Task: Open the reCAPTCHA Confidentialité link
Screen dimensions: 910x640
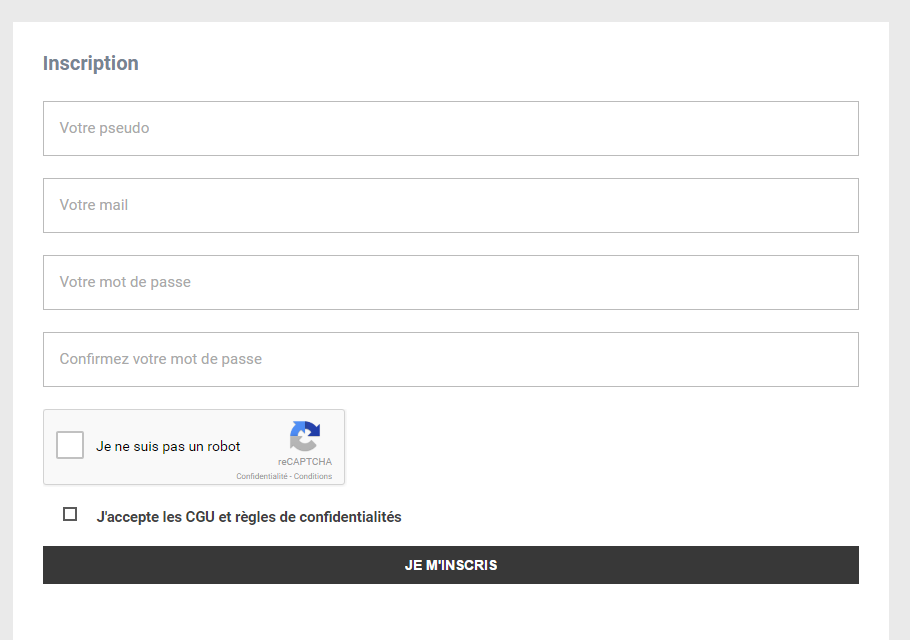Action: tap(261, 477)
